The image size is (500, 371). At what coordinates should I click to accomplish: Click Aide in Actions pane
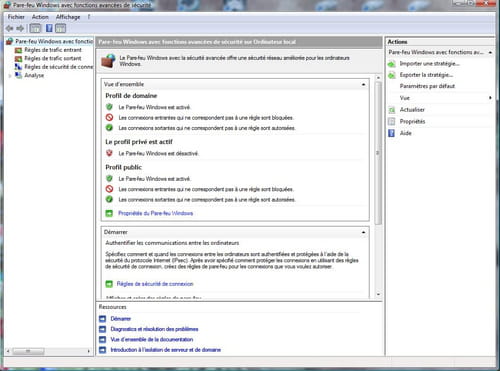coord(406,133)
